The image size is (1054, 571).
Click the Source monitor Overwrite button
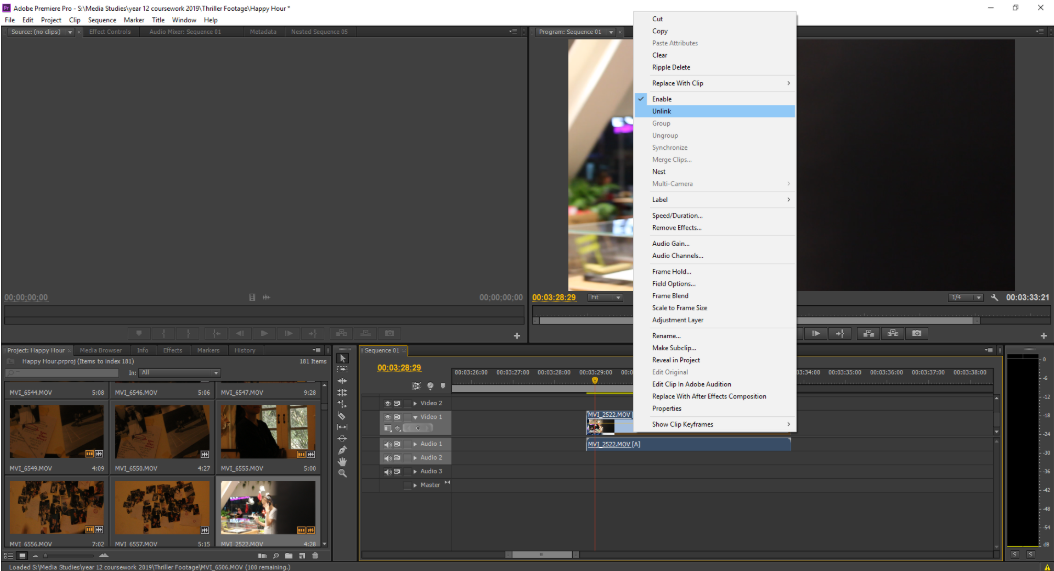pyautogui.click(x=366, y=334)
